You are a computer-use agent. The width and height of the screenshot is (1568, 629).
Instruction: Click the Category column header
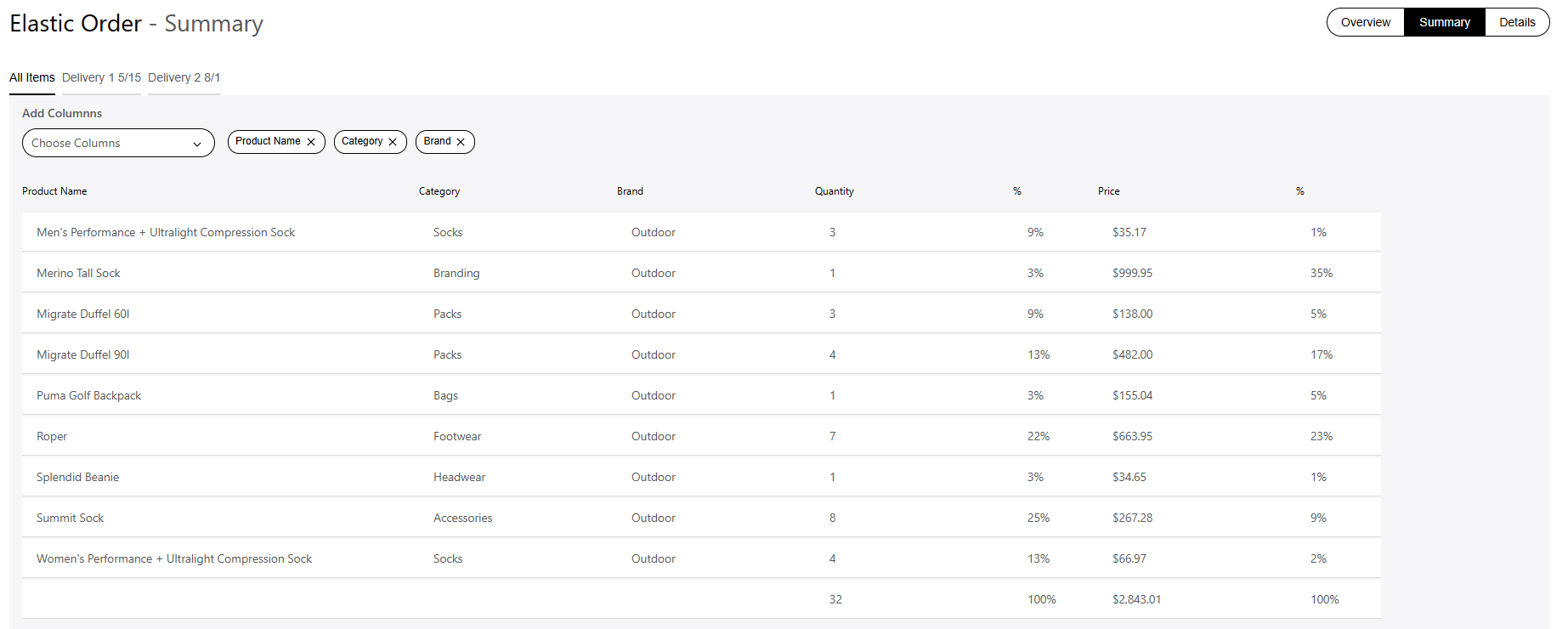point(439,191)
